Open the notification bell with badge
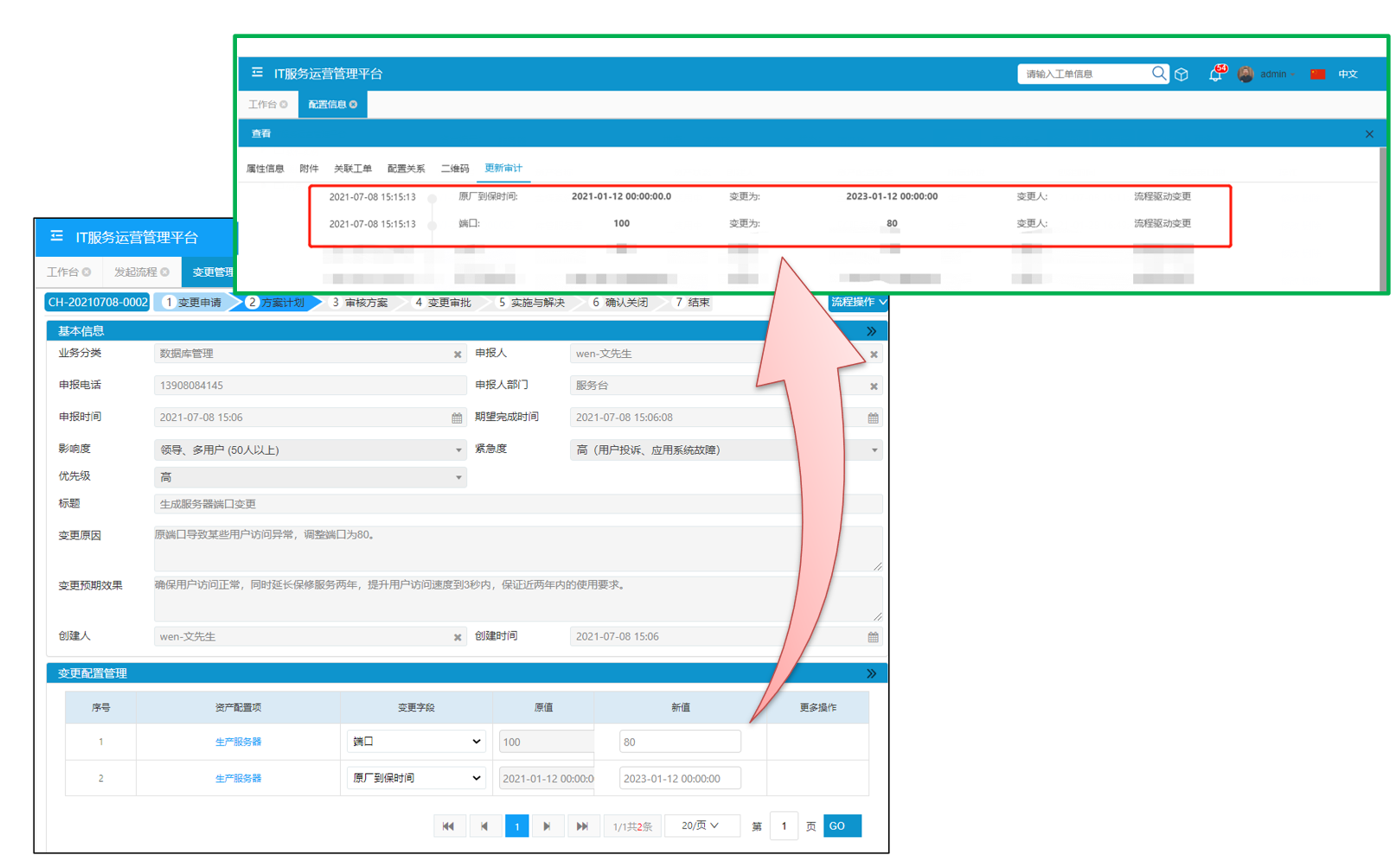The height and width of the screenshot is (868, 1396). 1215,74
